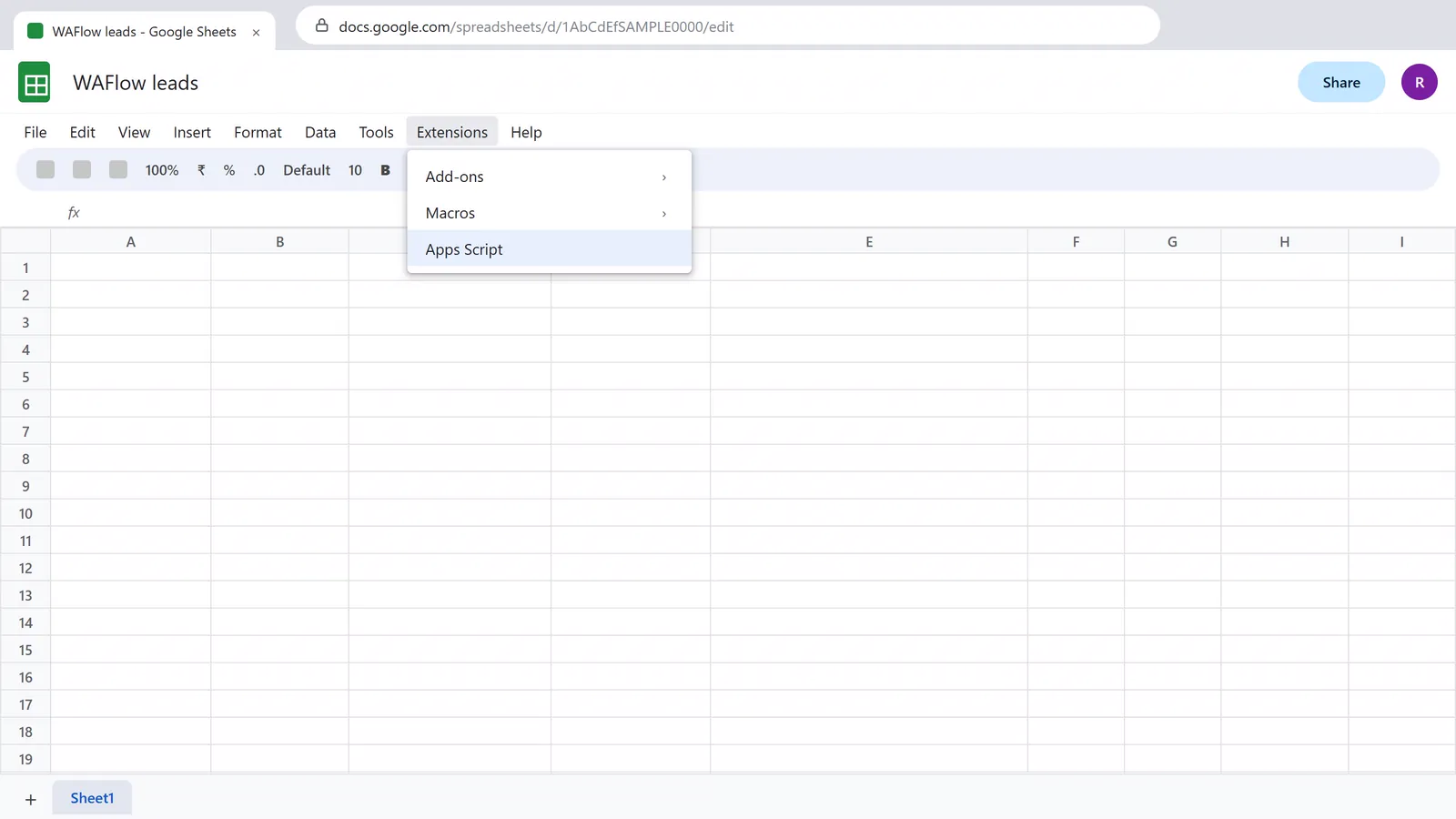Viewport: 1456px width, 819px height.
Task: Open the font size 10 dropdown
Action: pyautogui.click(x=355, y=170)
